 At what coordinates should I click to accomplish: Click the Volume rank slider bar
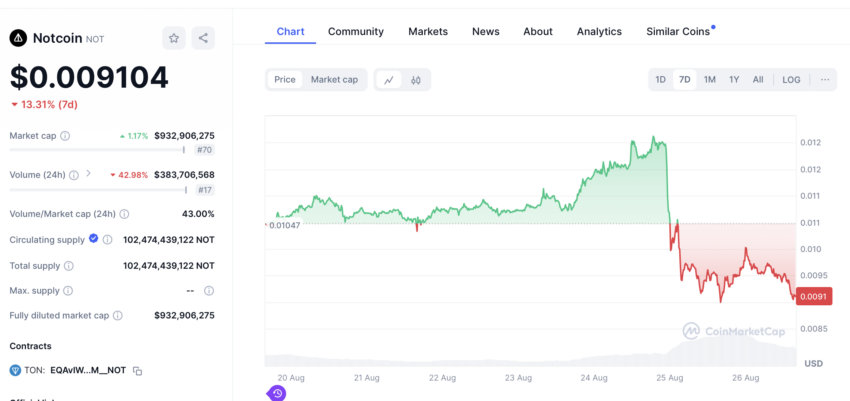(99, 190)
